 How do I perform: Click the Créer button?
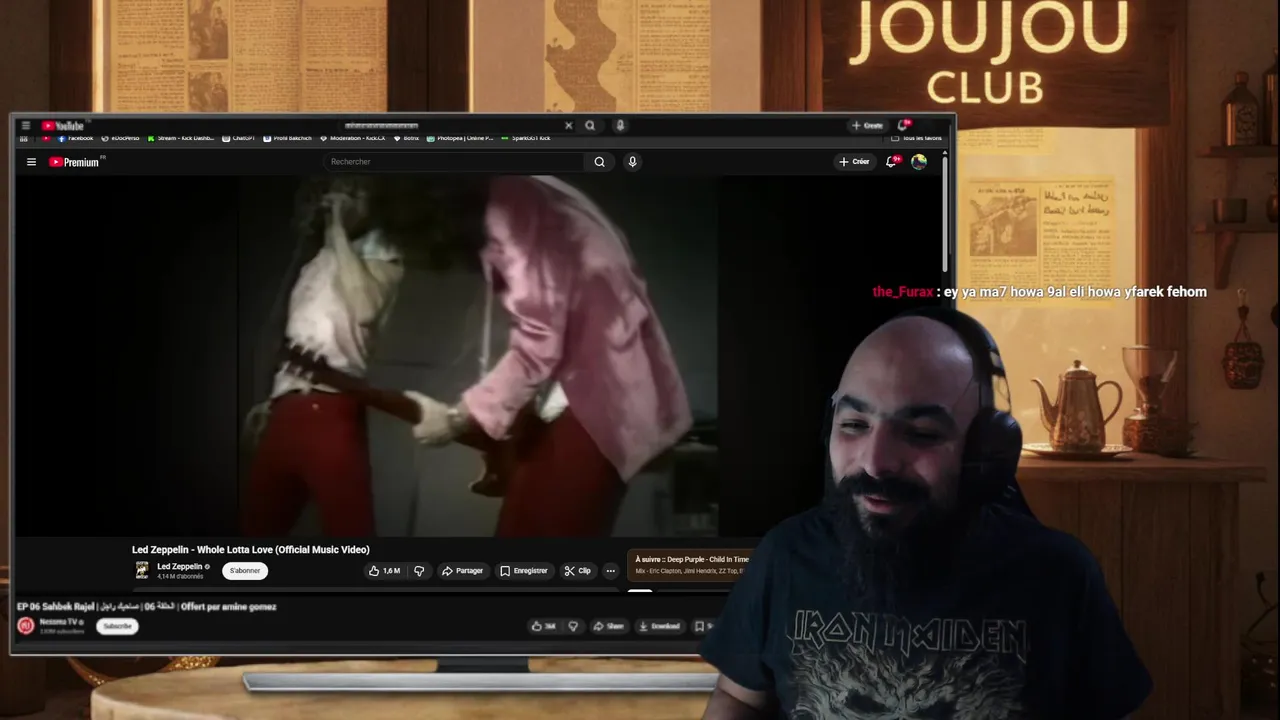855,161
